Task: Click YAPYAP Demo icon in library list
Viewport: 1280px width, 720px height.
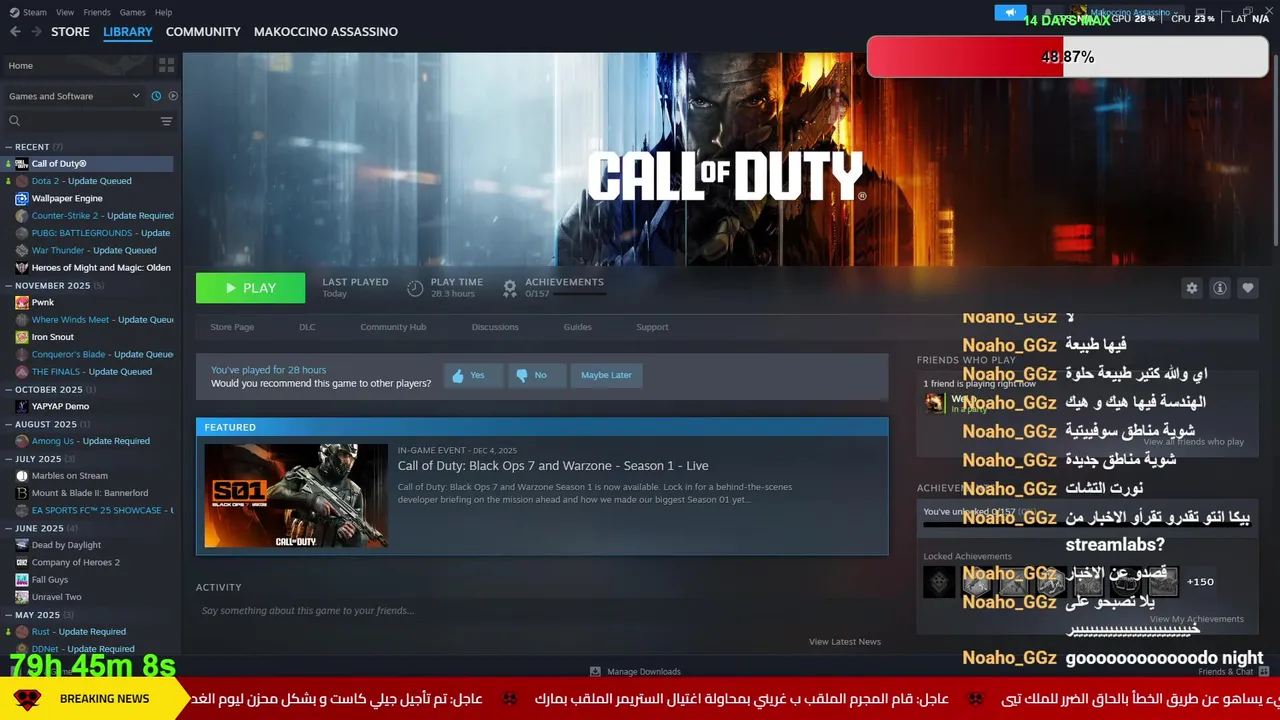Action: (x=22, y=406)
